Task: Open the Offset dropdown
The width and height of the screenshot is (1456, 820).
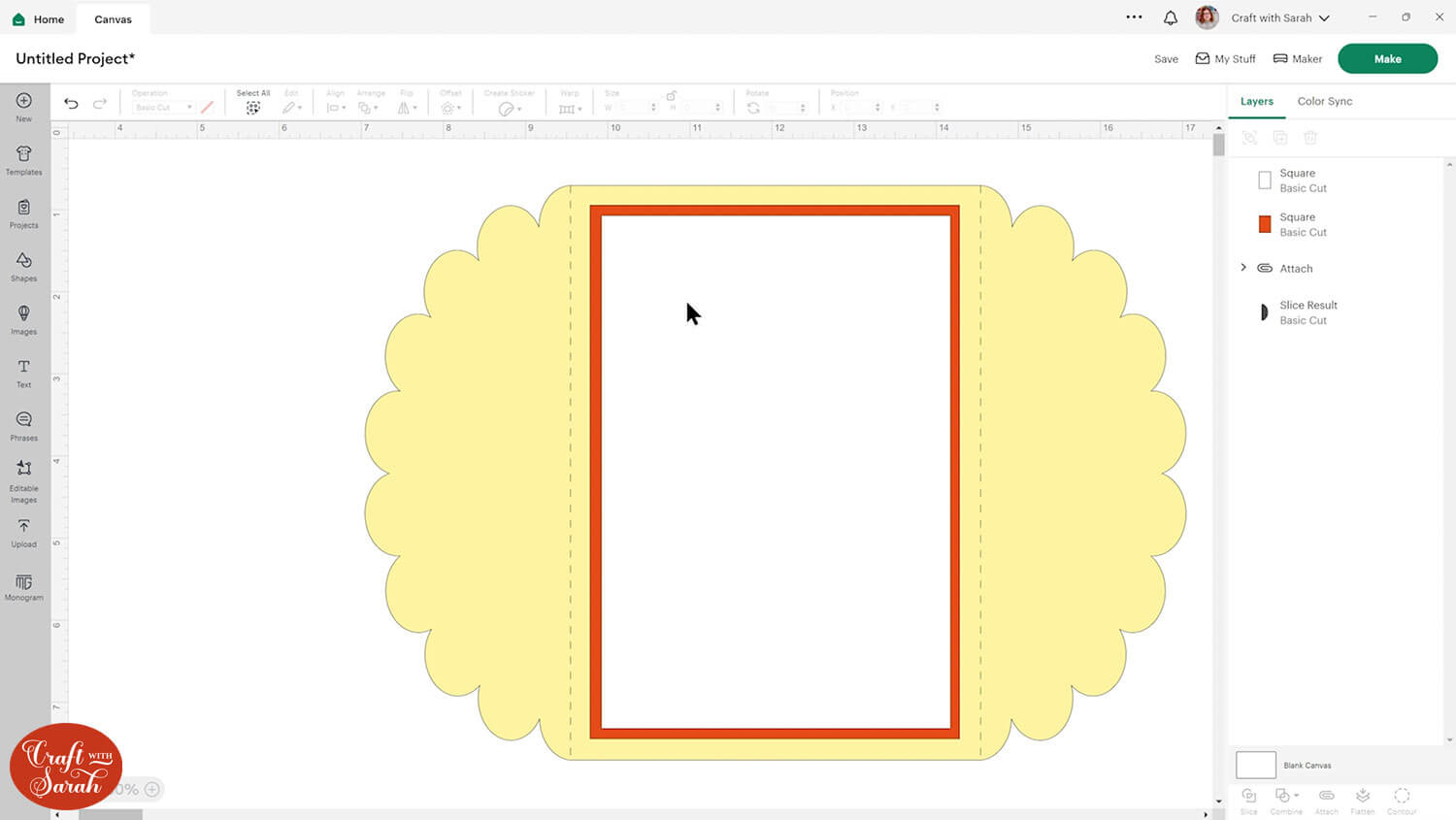Action: 450,108
